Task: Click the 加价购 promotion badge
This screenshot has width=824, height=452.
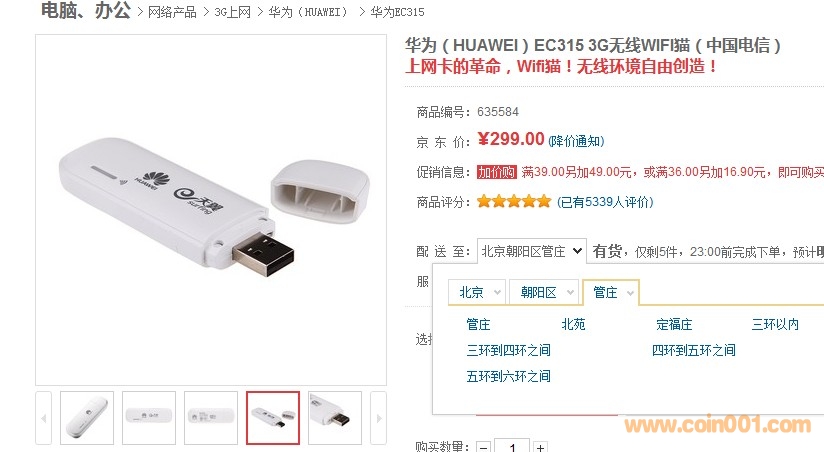Action: tap(497, 172)
